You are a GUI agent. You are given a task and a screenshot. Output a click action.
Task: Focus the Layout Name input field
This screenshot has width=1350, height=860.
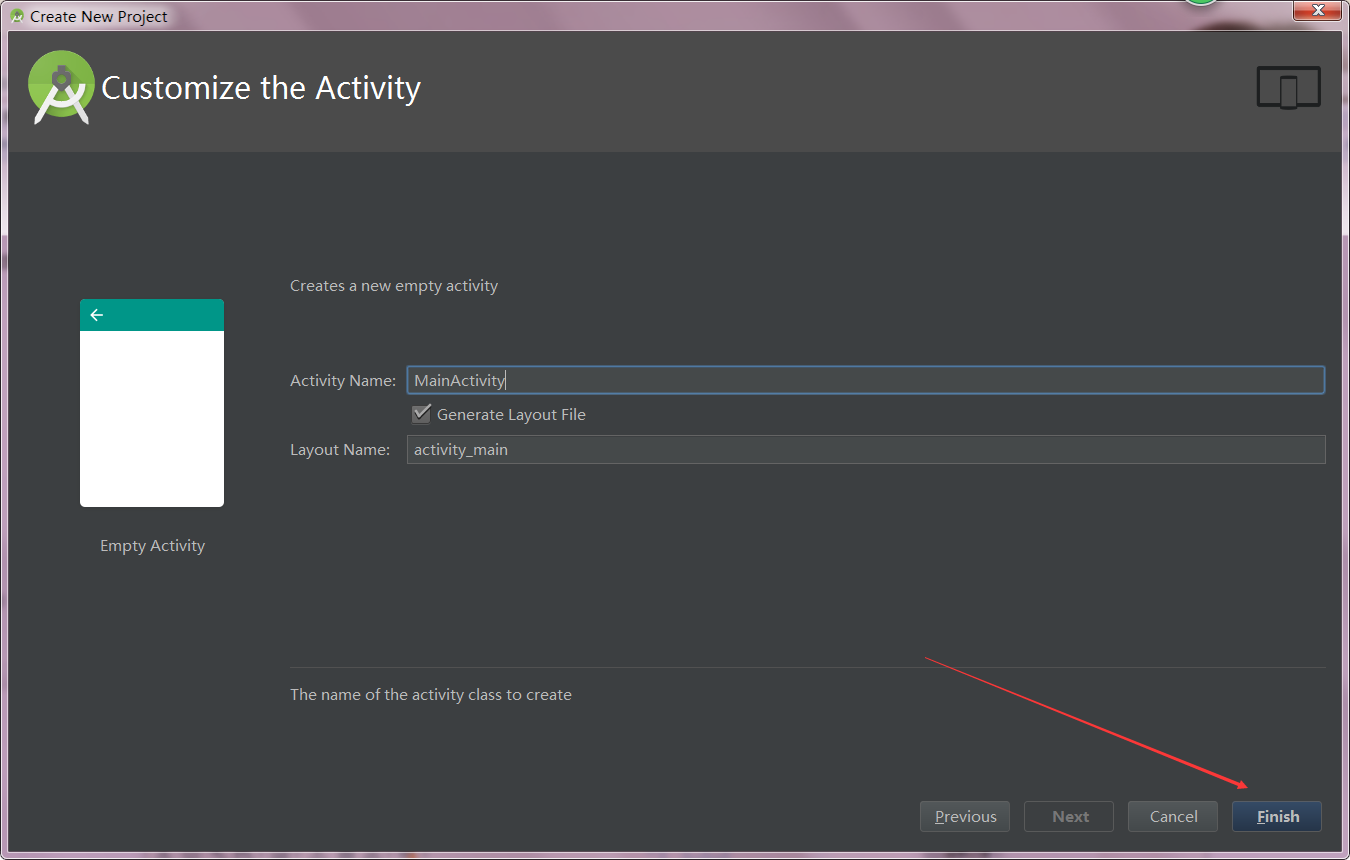pyautogui.click(x=865, y=449)
